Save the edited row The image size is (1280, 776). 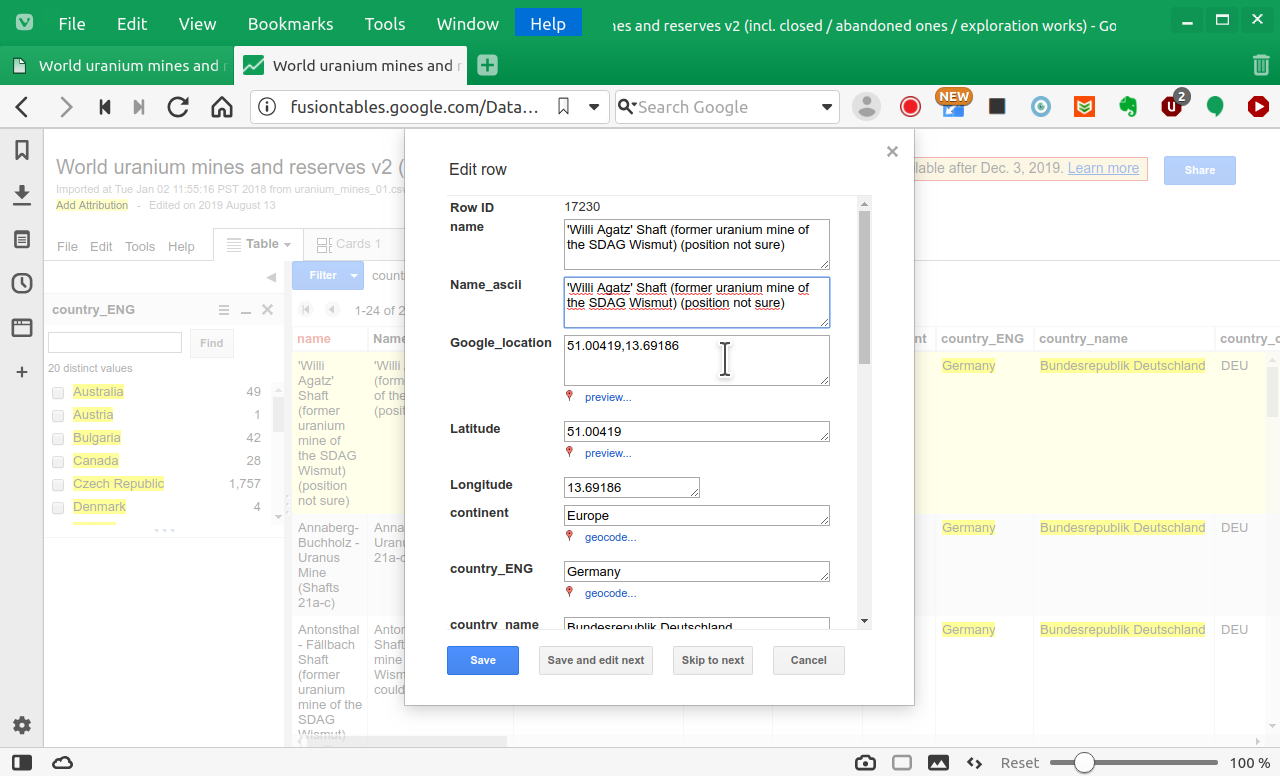coord(483,660)
